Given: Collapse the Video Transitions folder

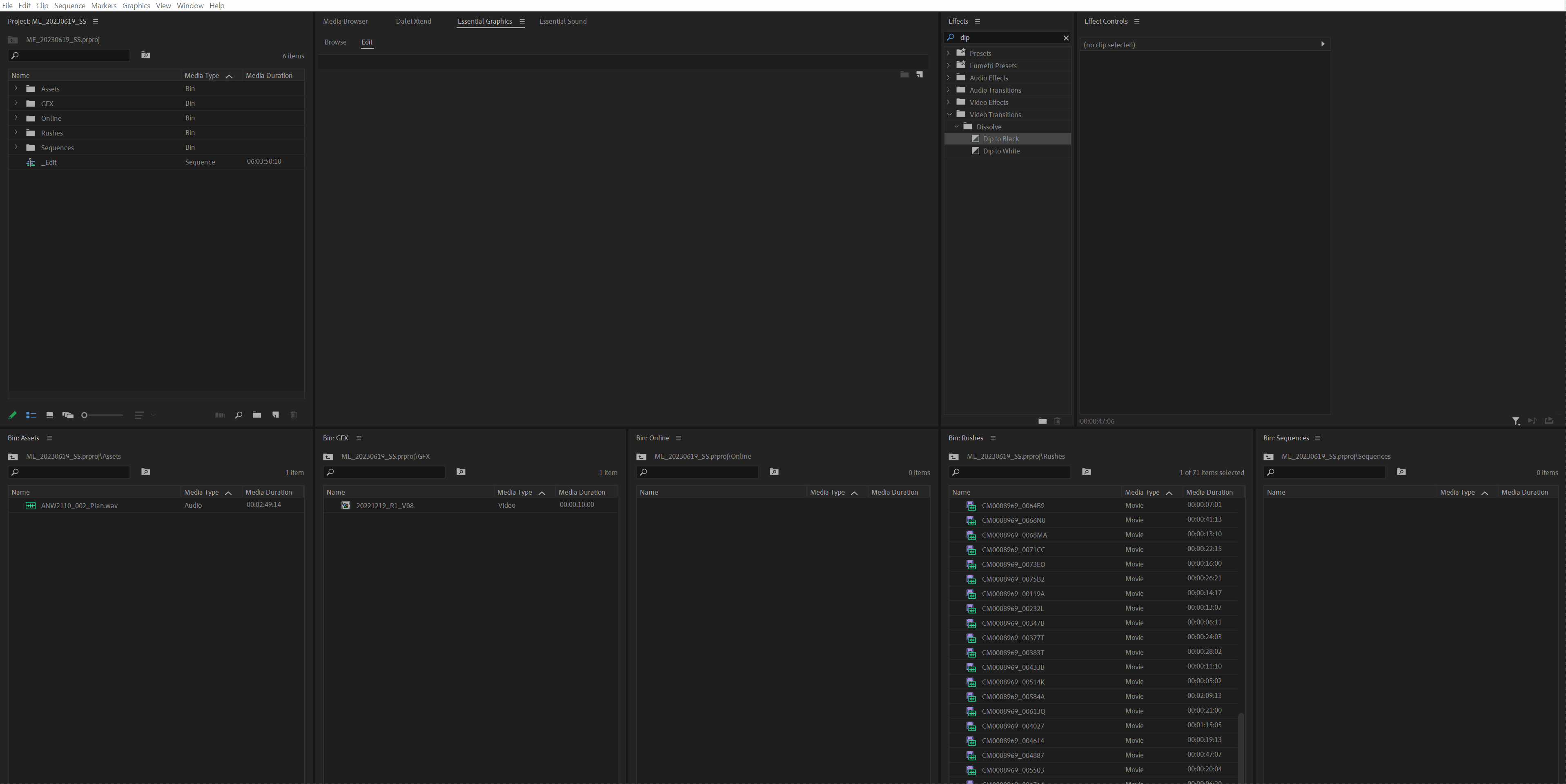Looking at the screenshot, I should 949,114.
